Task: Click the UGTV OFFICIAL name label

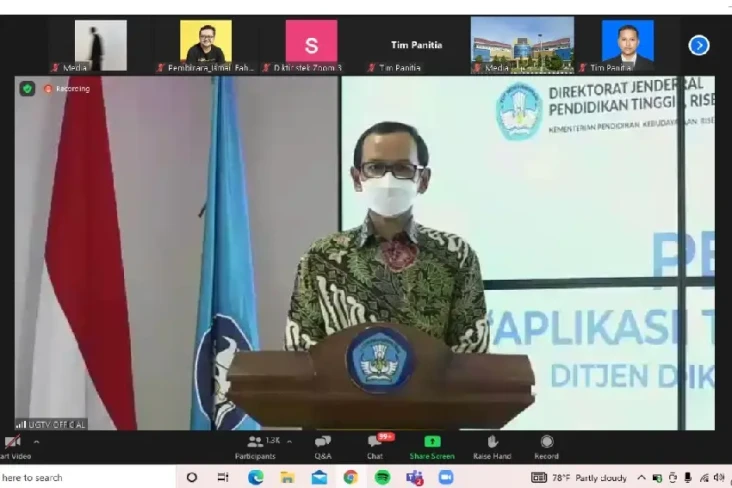Action: (51, 424)
